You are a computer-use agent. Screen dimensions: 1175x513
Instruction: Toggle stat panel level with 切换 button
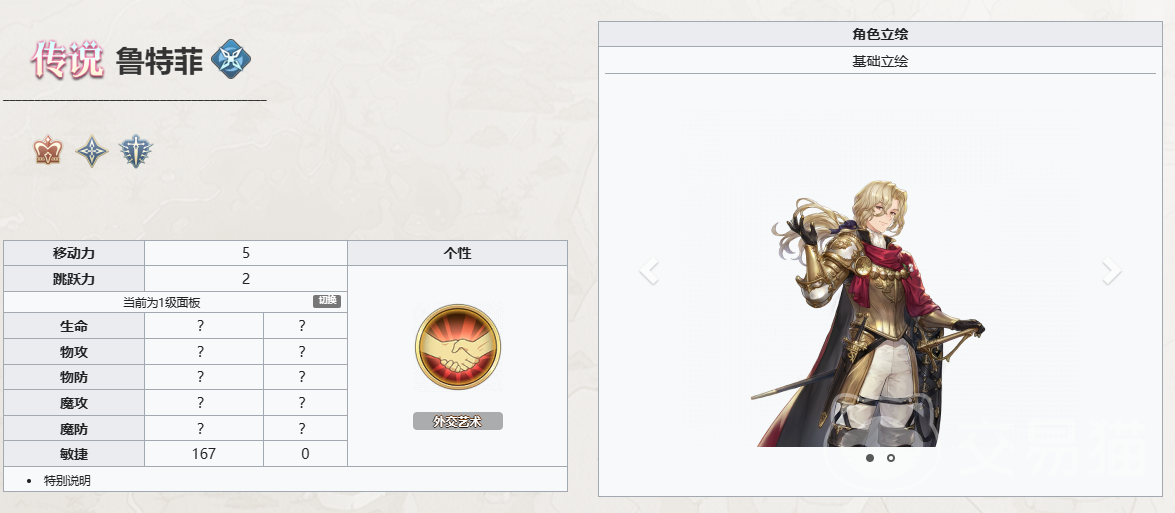[327, 301]
